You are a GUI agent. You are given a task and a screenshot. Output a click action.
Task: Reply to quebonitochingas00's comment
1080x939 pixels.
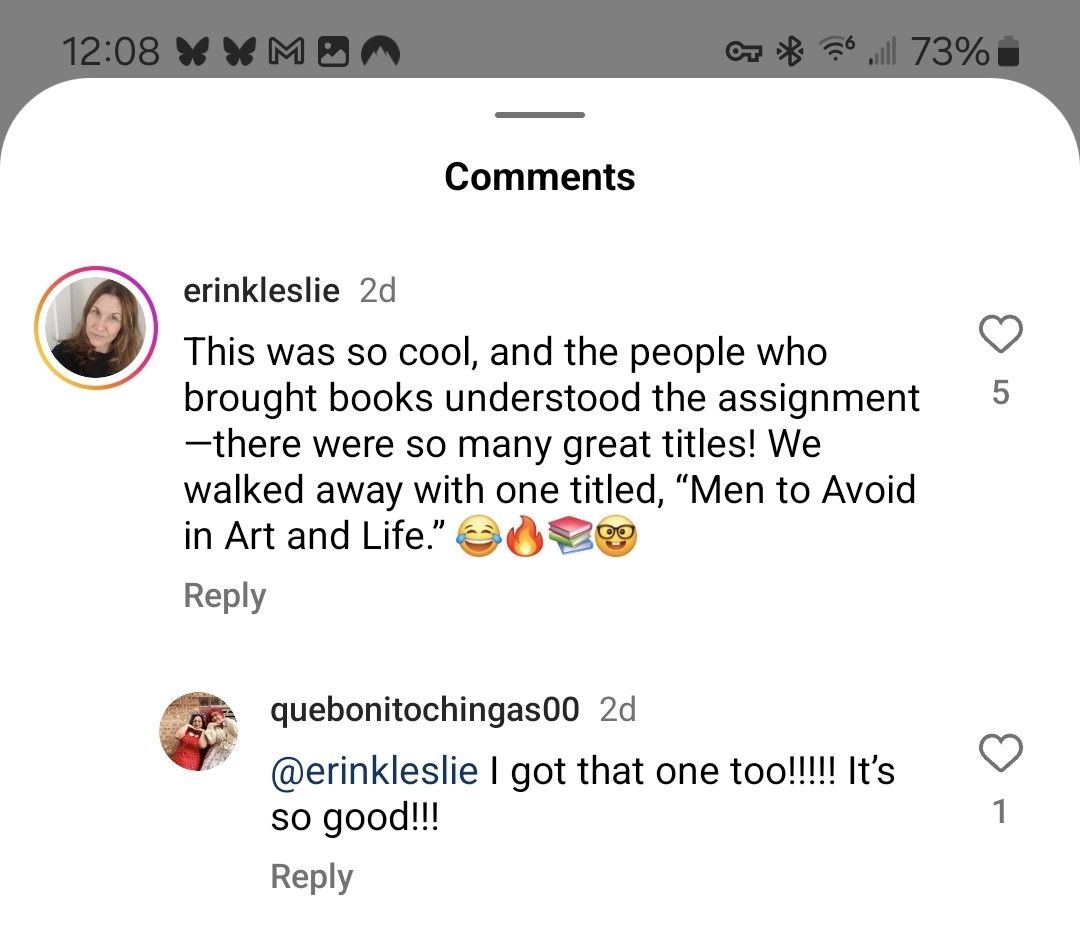click(x=312, y=877)
